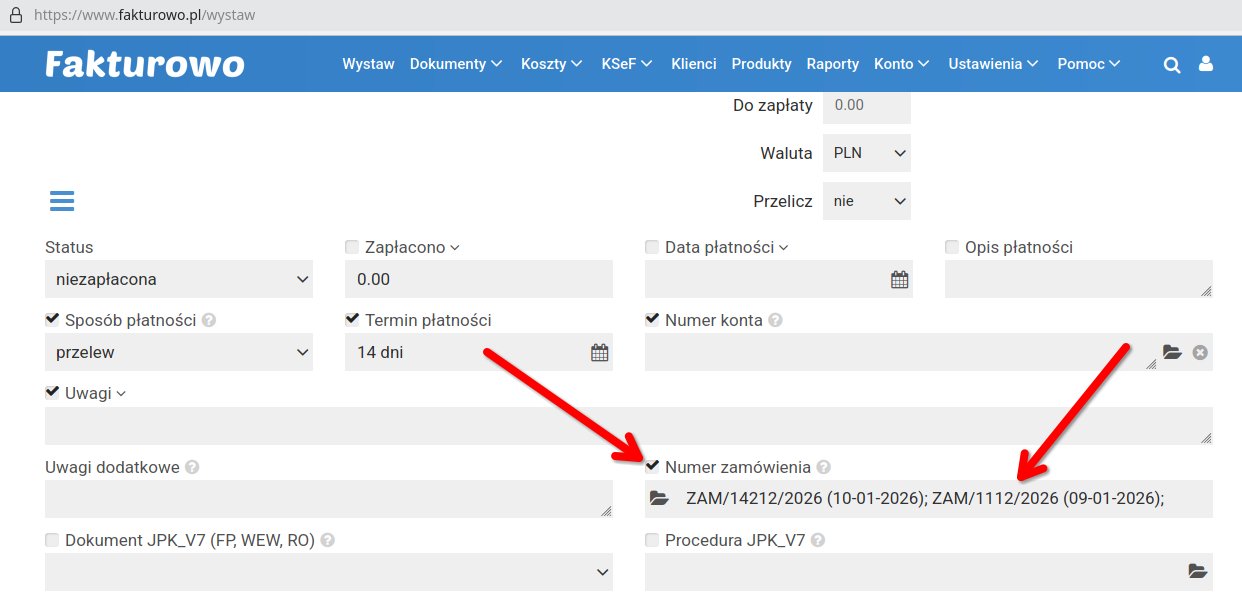Open folder icon in Procedura JPK_V7 field

1197,571
